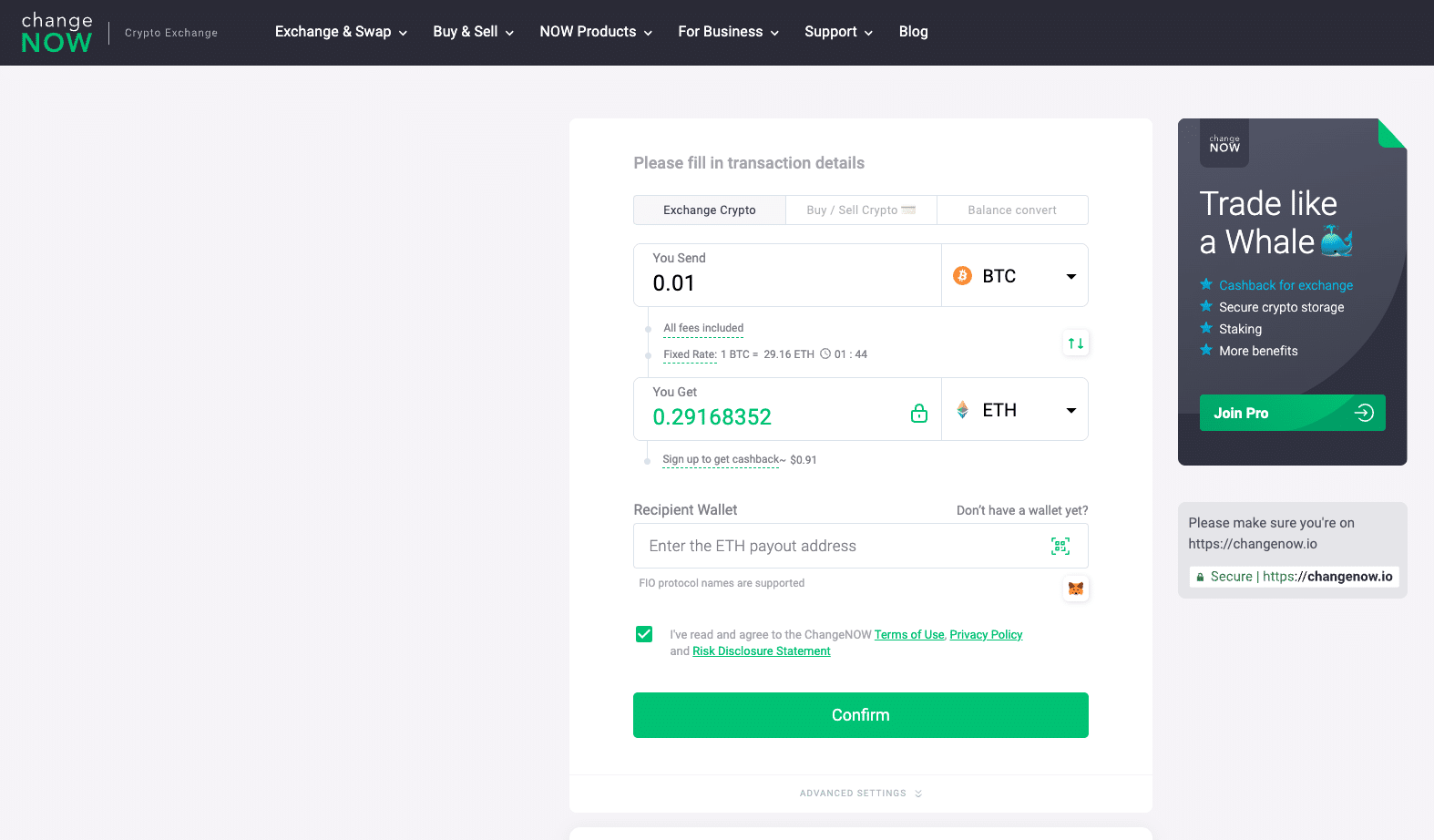This screenshot has height=840, width=1434.
Task: Connect MetaMask via fox icon
Action: (1076, 589)
